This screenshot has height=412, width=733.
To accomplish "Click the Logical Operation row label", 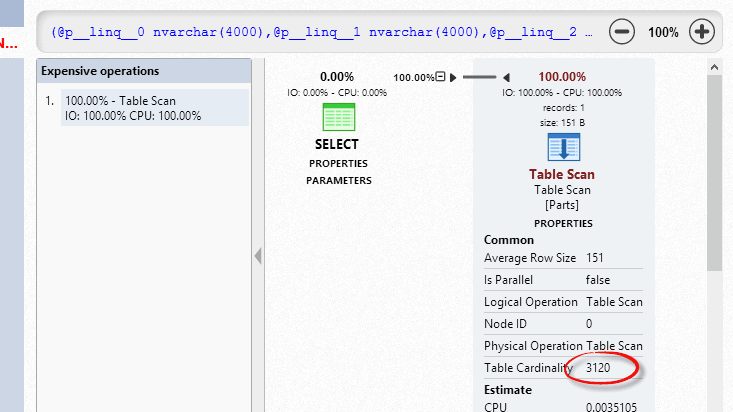I will (531, 302).
